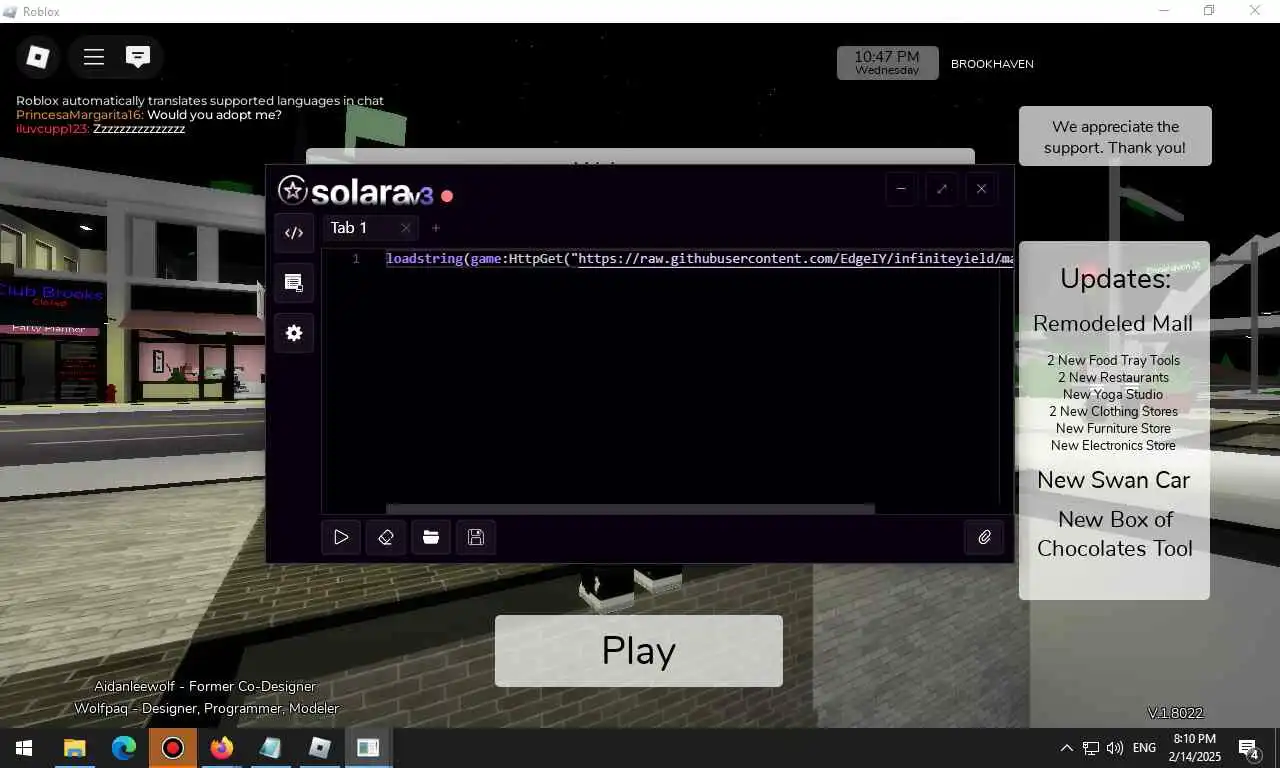This screenshot has width=1280, height=768.
Task: Close Tab 1 in Solara
Action: point(405,228)
